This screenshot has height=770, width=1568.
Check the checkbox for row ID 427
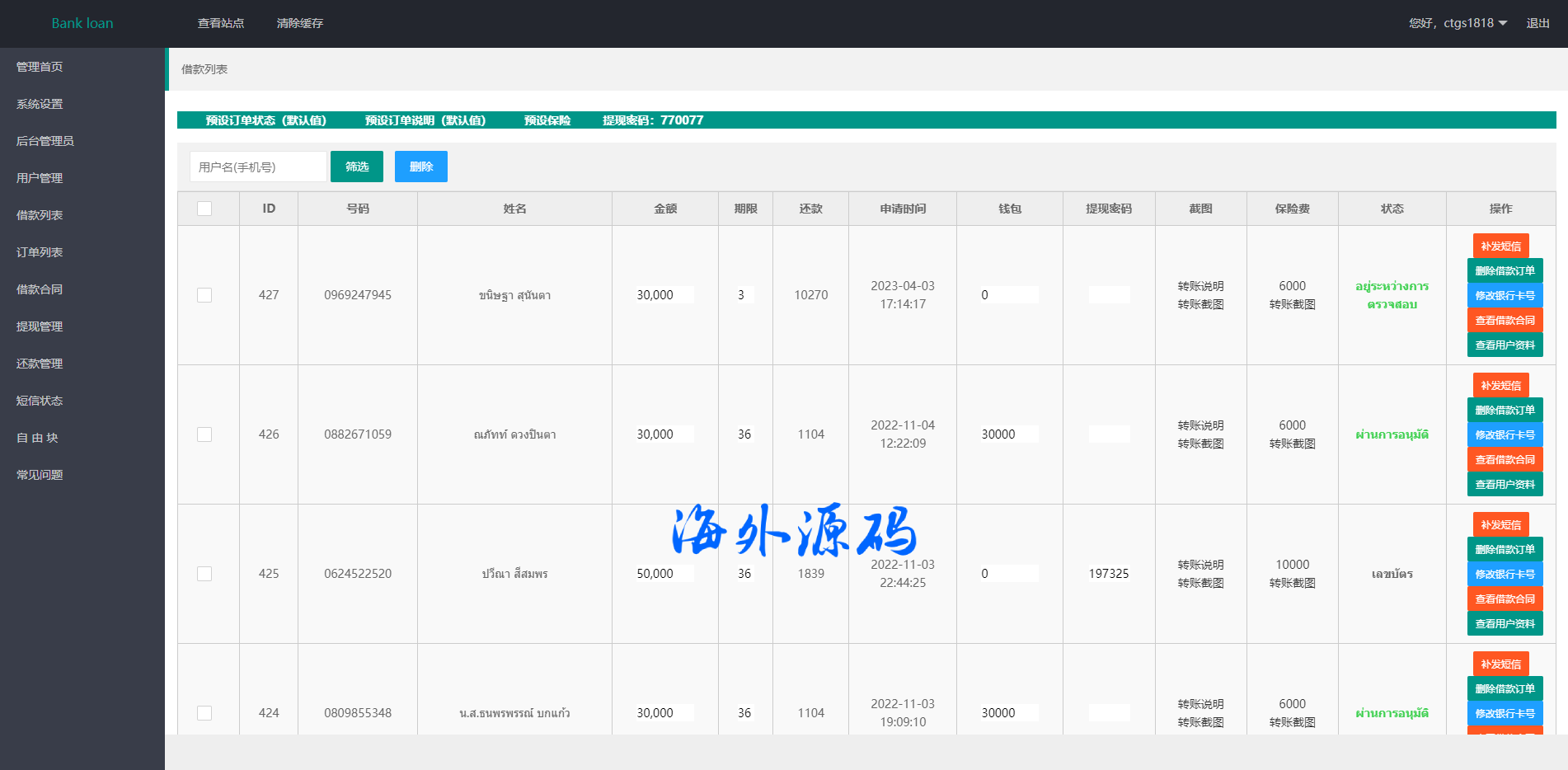204,295
